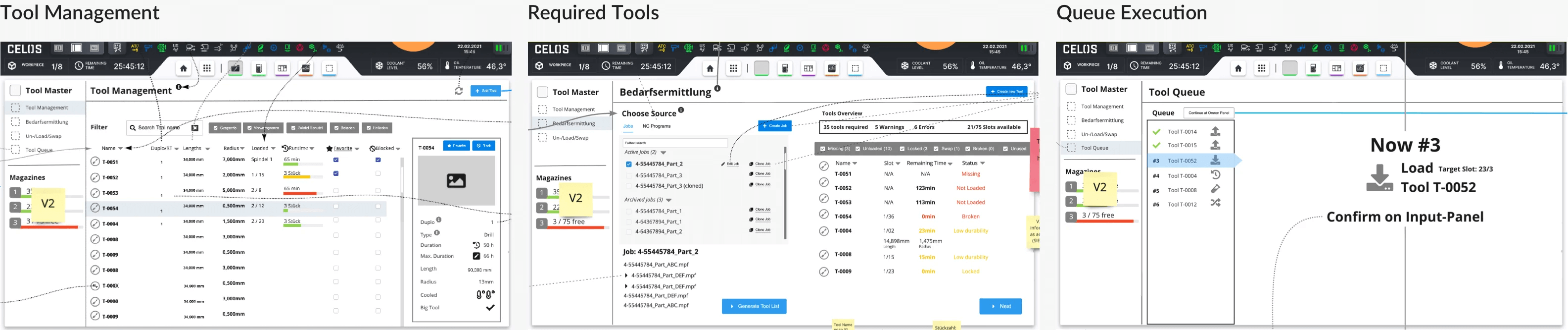Click Home icon in Tool Management screen

point(183,68)
